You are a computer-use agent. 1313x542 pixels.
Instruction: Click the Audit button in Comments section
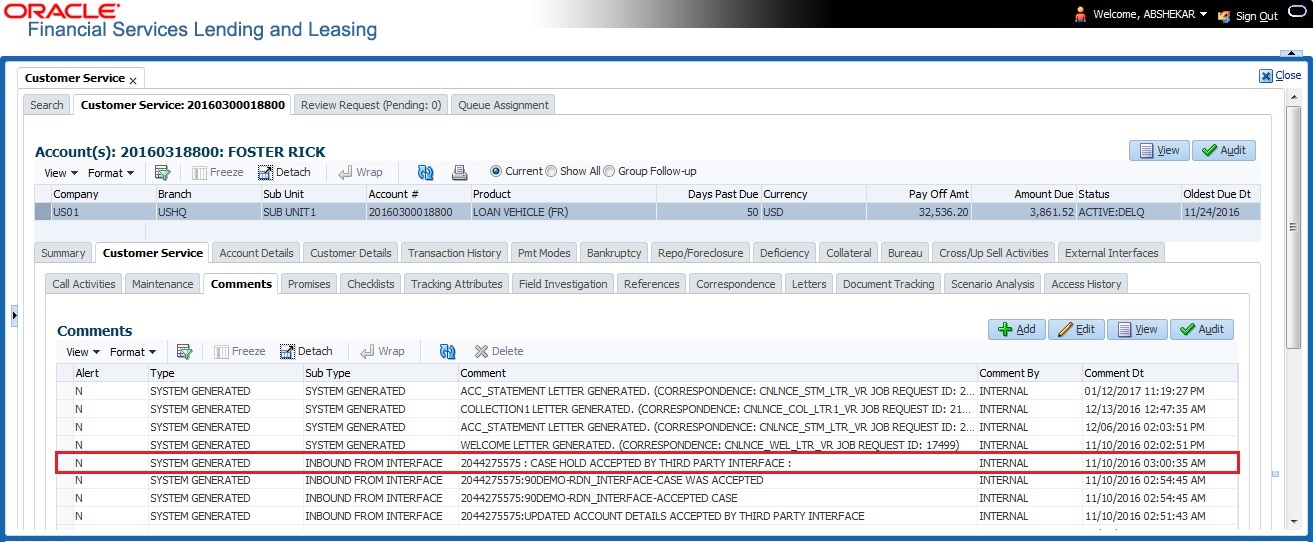pos(1201,329)
